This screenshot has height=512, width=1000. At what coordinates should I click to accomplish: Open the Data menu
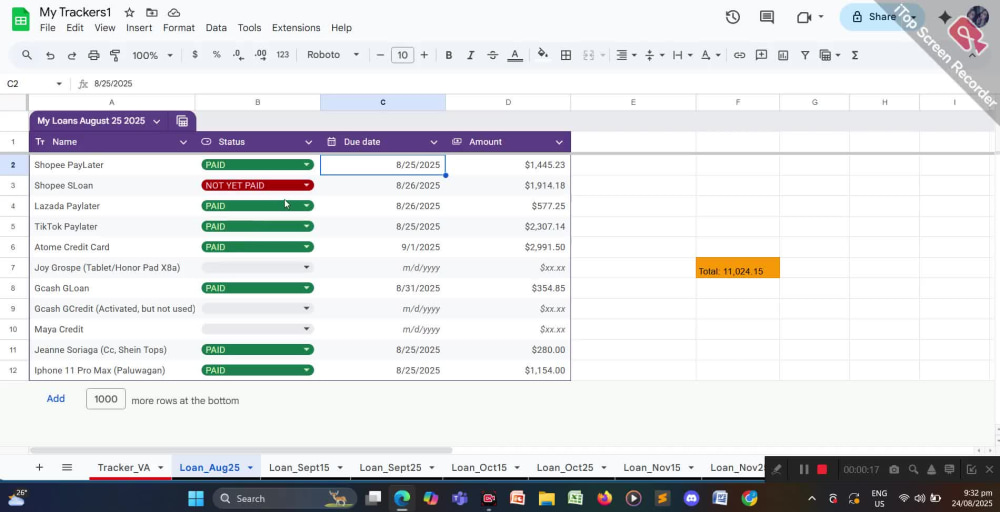216,28
